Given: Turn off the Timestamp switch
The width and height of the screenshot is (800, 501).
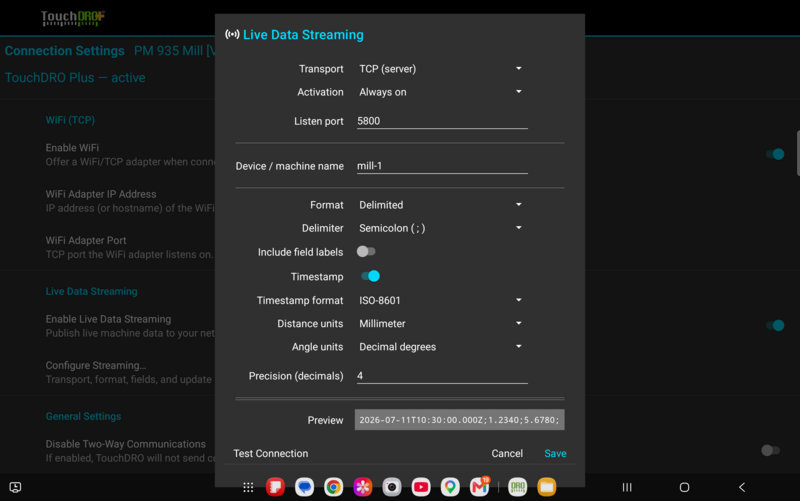Looking at the screenshot, I should (x=370, y=276).
